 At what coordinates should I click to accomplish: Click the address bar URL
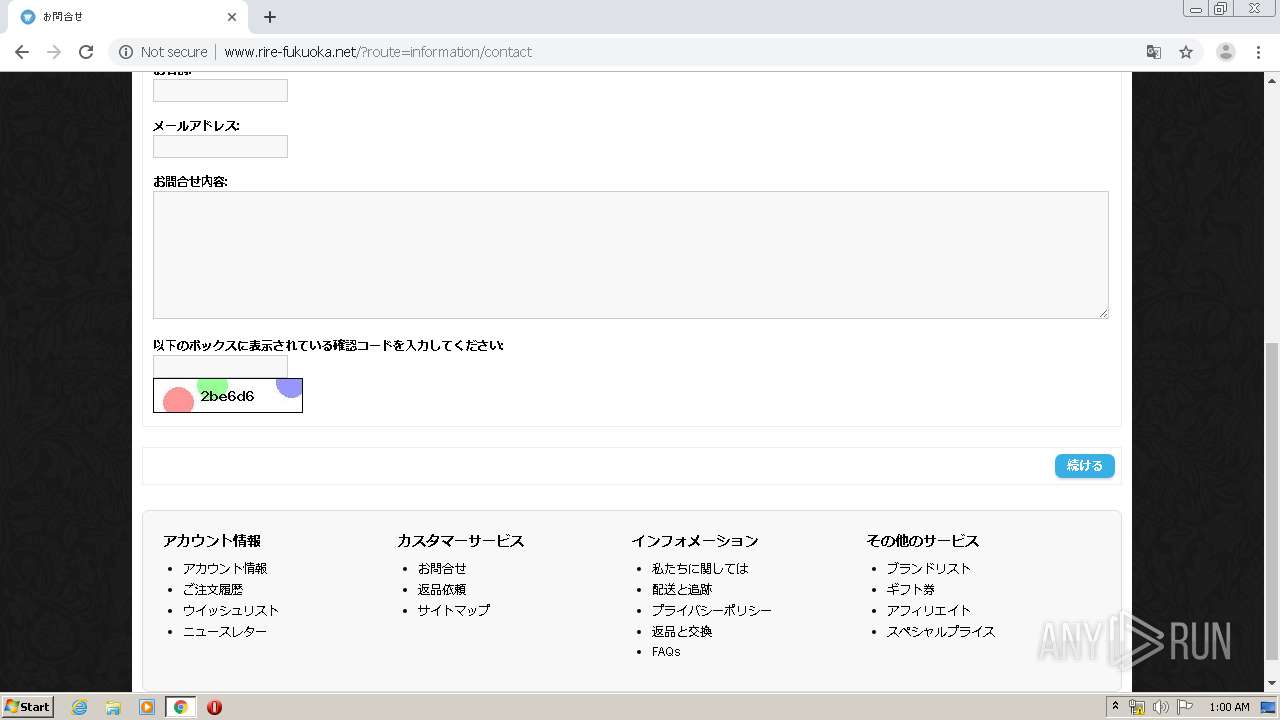(378, 52)
